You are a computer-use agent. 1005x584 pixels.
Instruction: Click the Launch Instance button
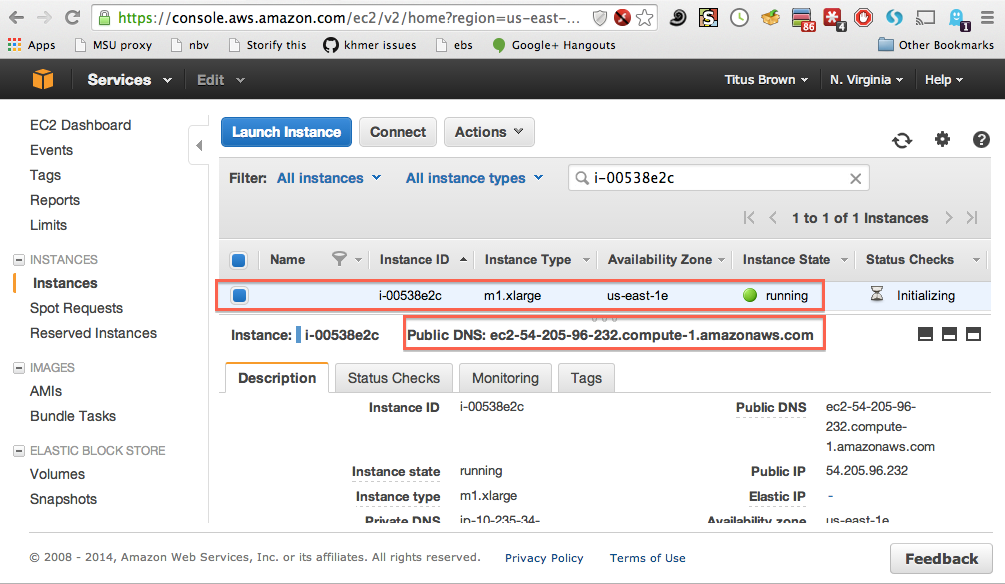286,132
